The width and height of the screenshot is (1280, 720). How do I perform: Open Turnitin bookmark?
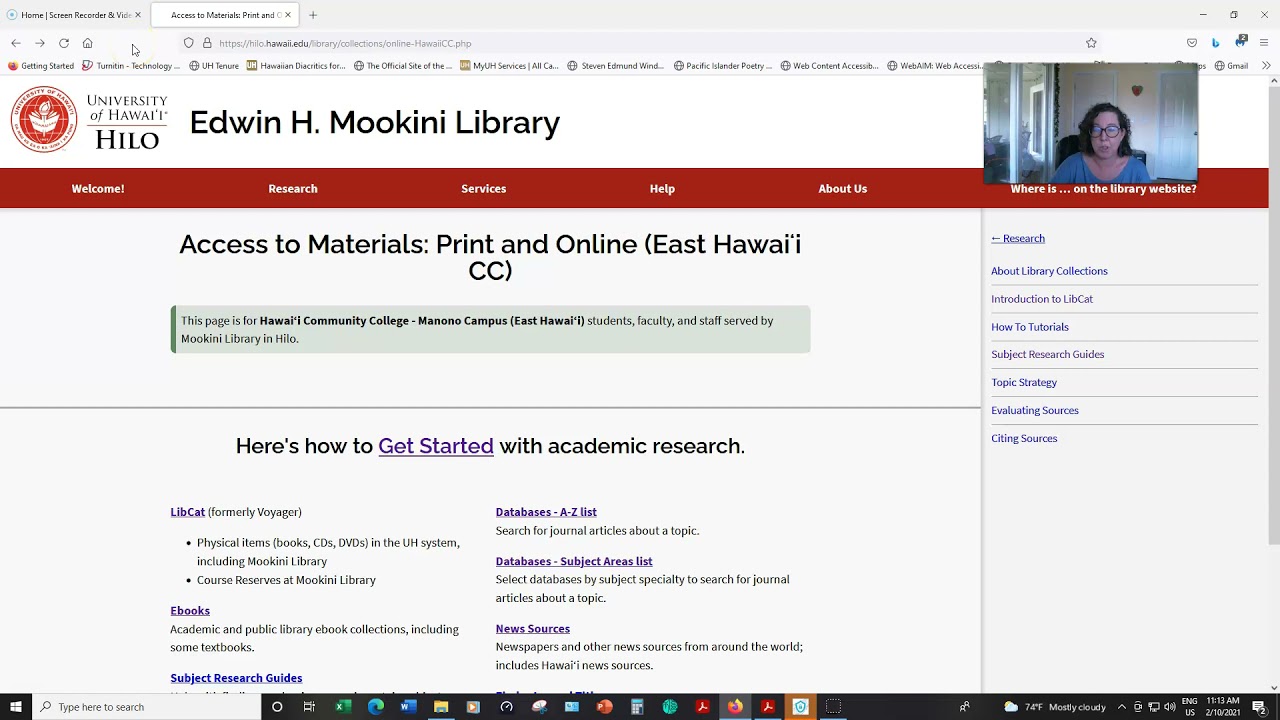(131, 66)
